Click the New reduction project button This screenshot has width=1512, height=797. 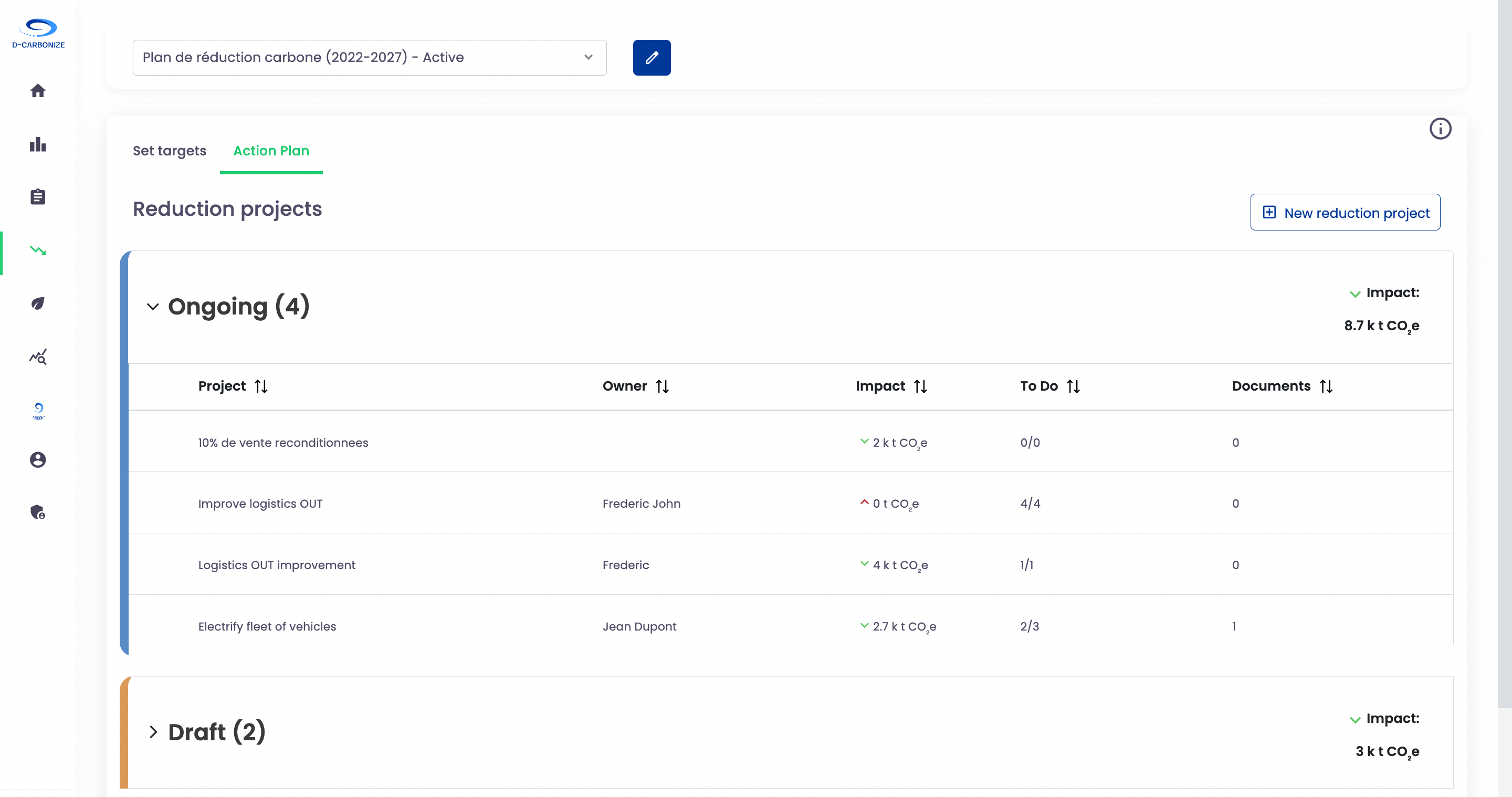1345,213
